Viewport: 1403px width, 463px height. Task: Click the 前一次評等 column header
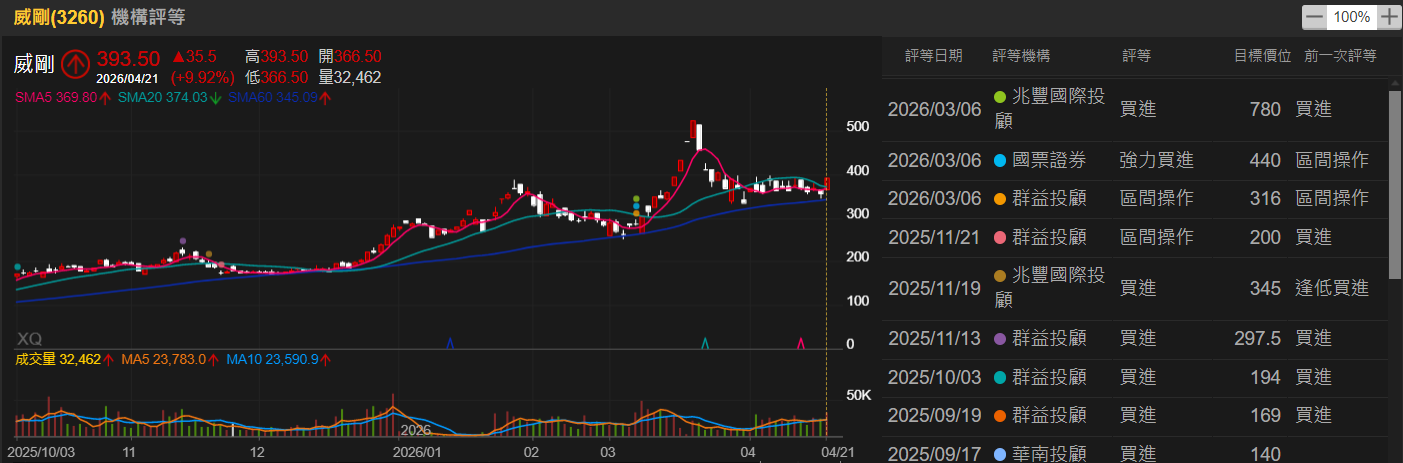1340,56
